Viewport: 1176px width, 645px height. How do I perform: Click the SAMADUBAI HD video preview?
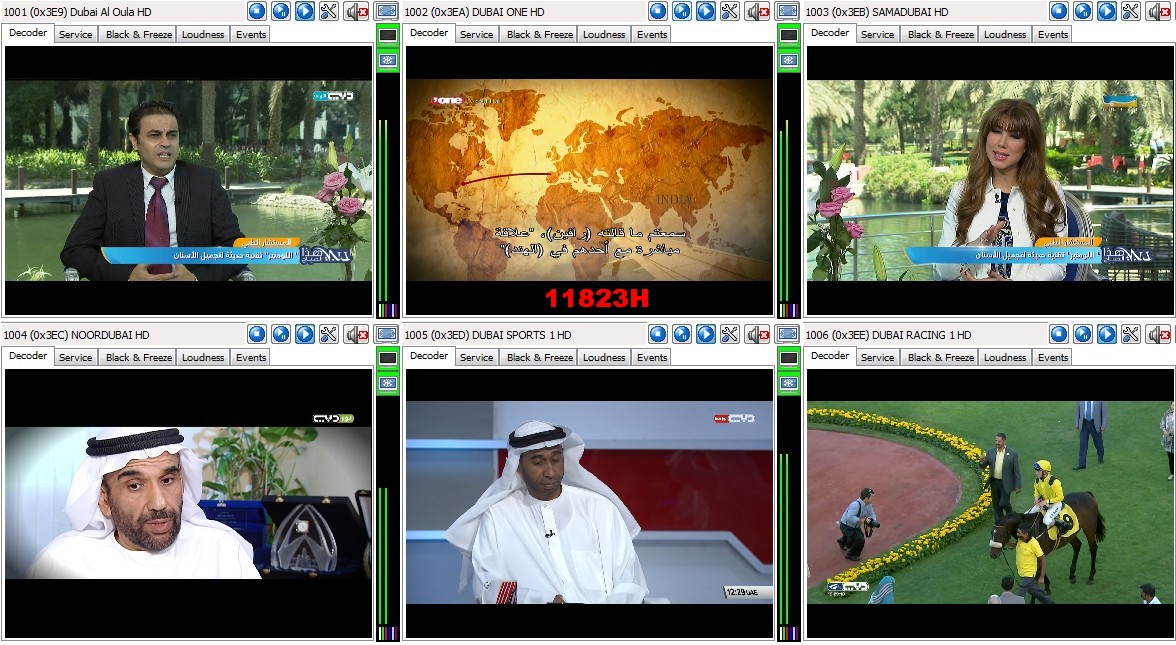[991, 180]
